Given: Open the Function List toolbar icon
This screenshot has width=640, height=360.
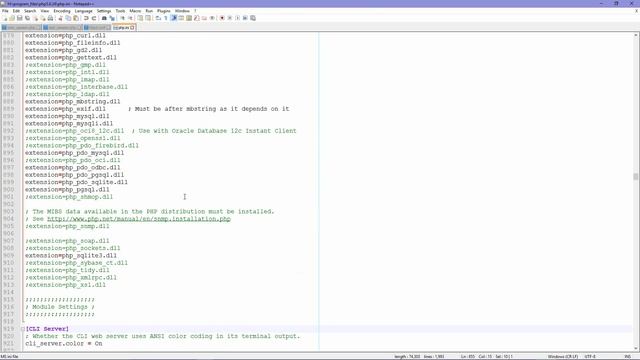Looking at the screenshot, I should tap(197, 18).
